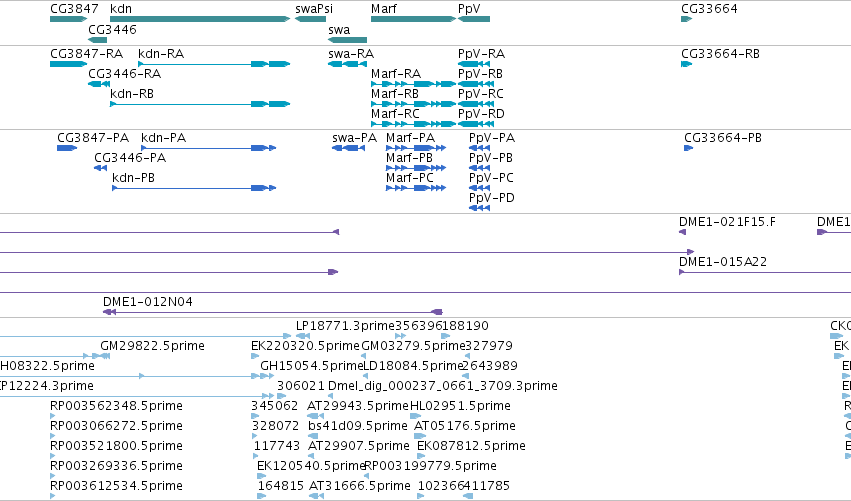Click the RP003562348.5prime EST

pos(116,406)
